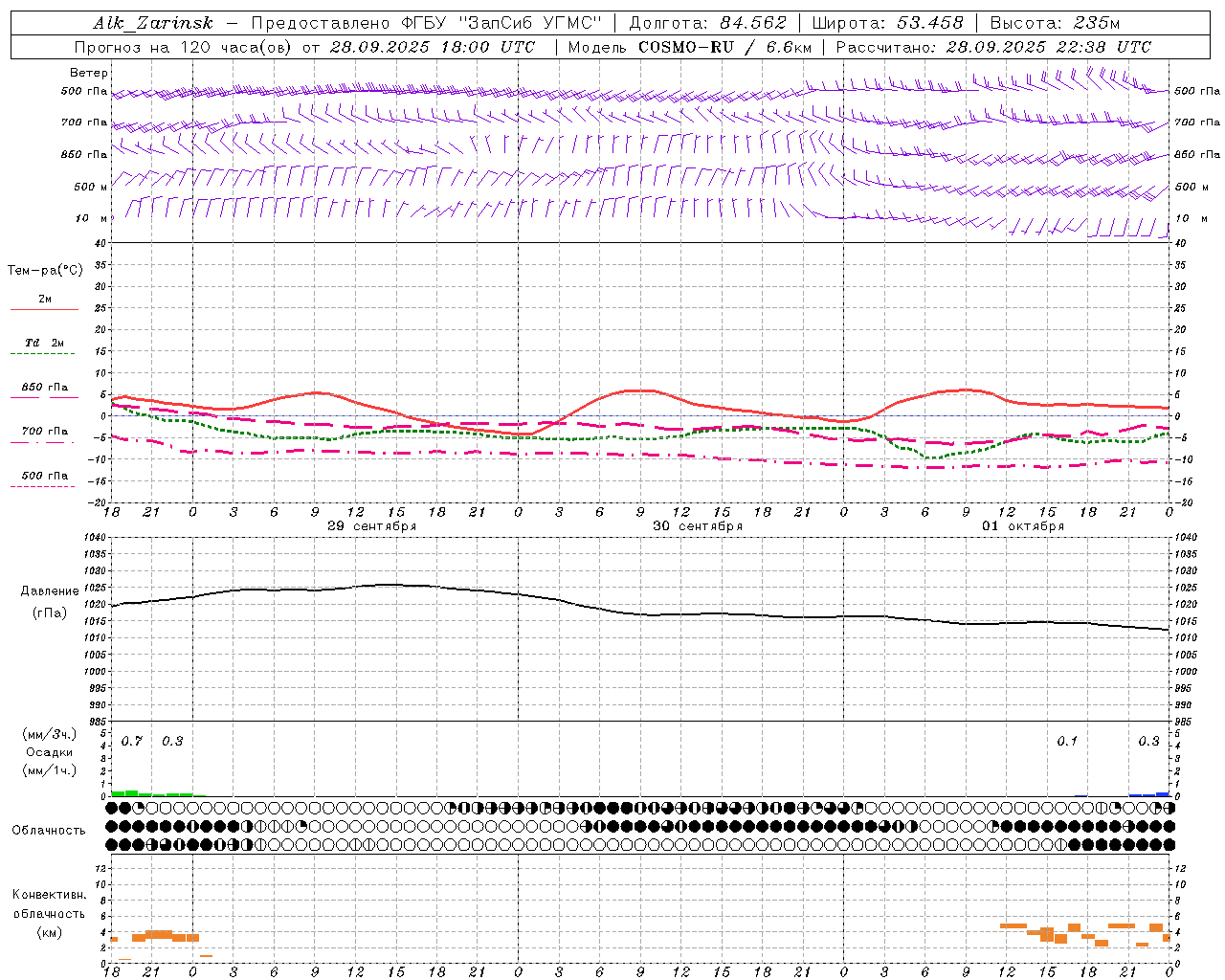Click the 'Облачность' cloud cover label
The height and width of the screenshot is (980, 1225).
click(x=49, y=831)
